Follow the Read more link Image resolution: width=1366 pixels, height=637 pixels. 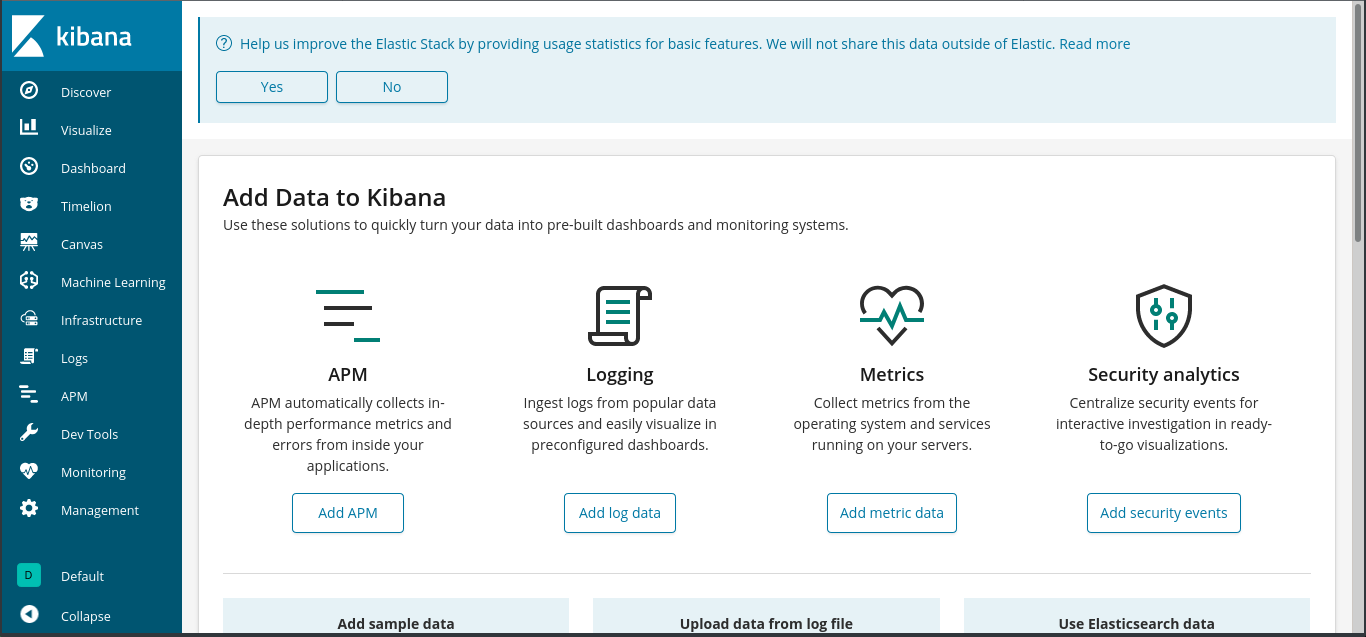click(x=1094, y=44)
